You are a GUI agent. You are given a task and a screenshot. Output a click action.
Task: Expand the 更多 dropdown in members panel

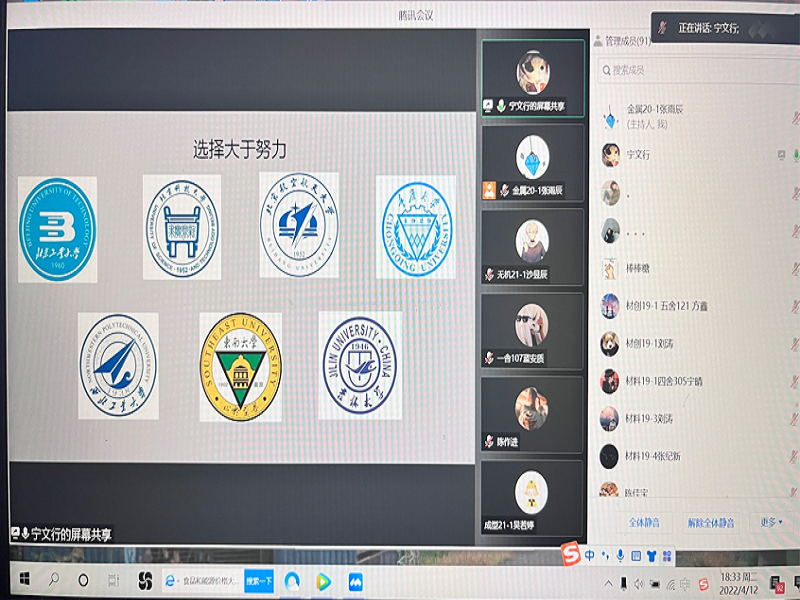click(771, 522)
